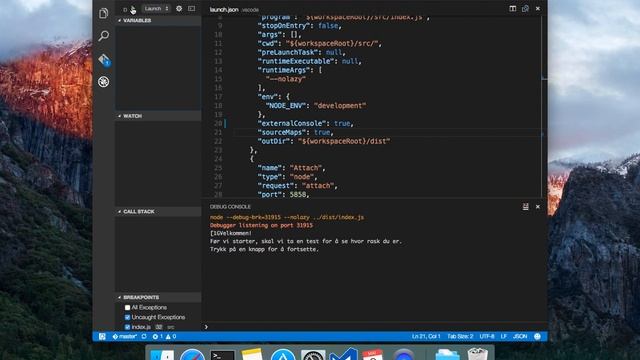Open Downloads folder in the dock
The width and height of the screenshot is (640, 360).
pos(448,354)
